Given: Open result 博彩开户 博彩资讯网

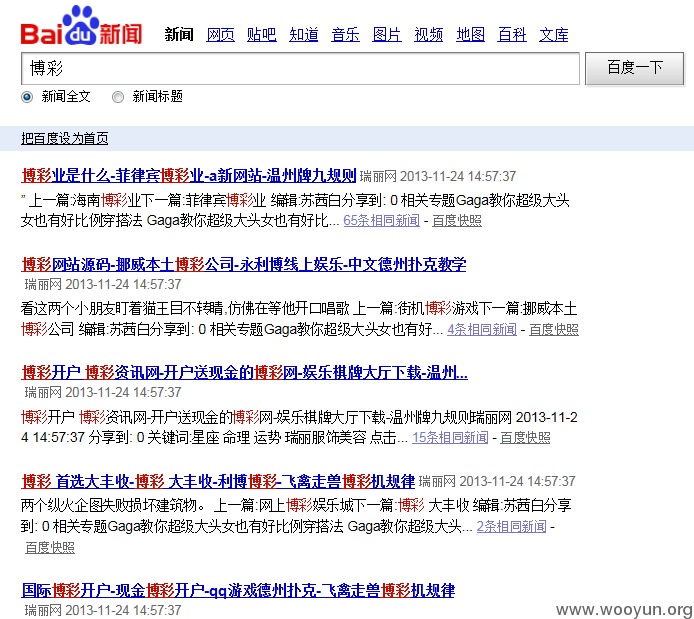Looking at the screenshot, I should pos(244,373).
